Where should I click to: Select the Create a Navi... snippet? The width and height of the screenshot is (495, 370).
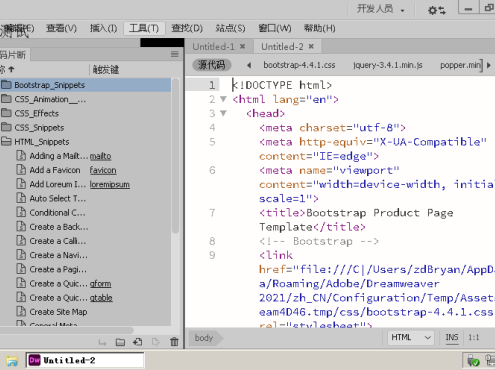point(59,255)
